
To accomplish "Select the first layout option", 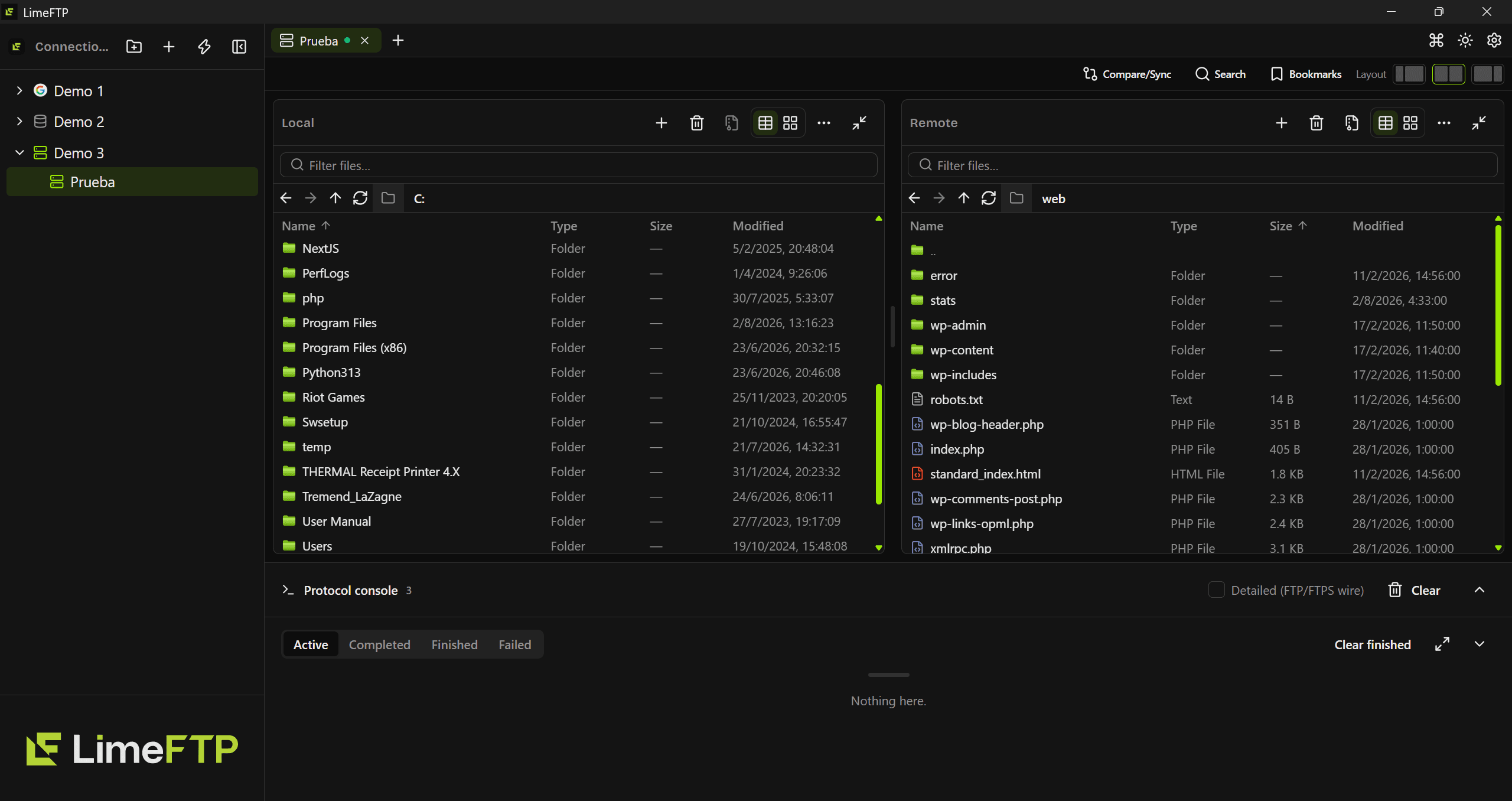I will pyautogui.click(x=1409, y=74).
